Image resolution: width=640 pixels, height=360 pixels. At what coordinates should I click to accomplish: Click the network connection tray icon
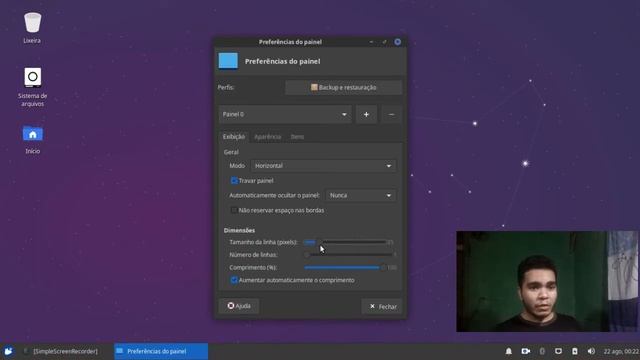tap(558, 351)
